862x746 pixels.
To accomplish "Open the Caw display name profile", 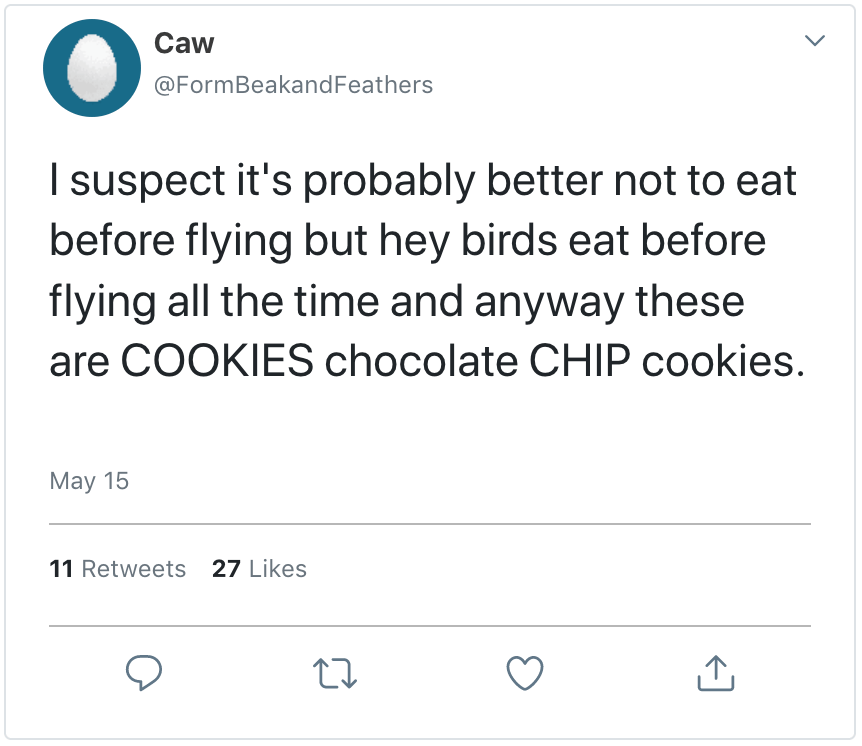I will click(x=184, y=43).
